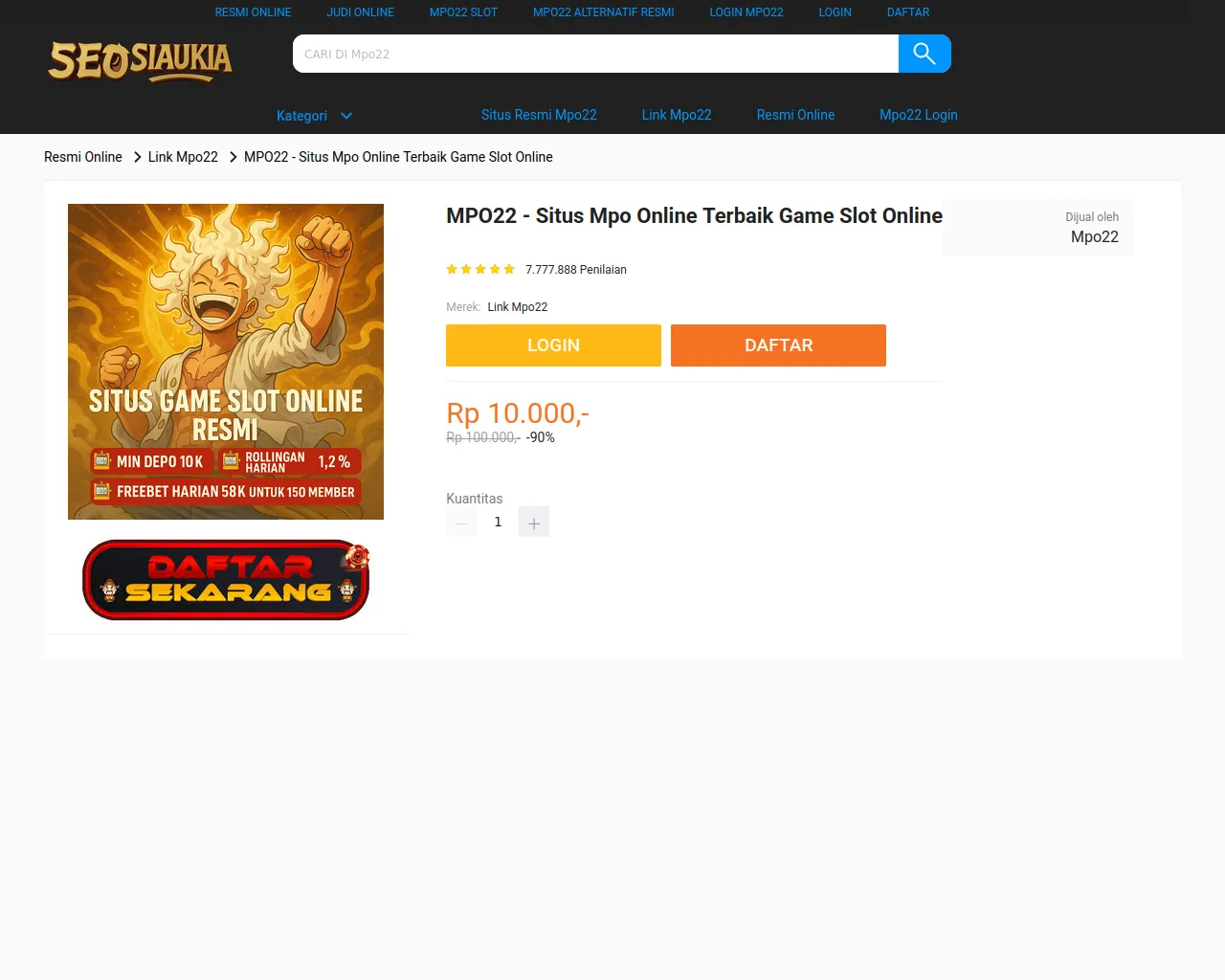This screenshot has height=980, width=1225.
Task: Click the -90% discount label
Action: [x=541, y=437]
